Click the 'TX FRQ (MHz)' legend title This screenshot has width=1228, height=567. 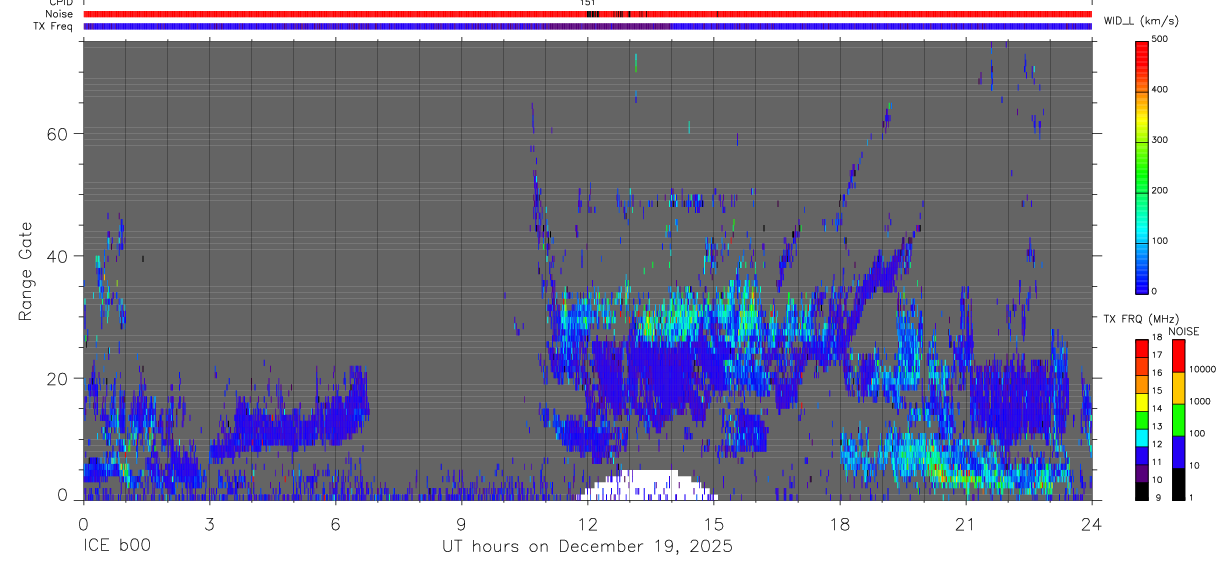(x=1139, y=319)
